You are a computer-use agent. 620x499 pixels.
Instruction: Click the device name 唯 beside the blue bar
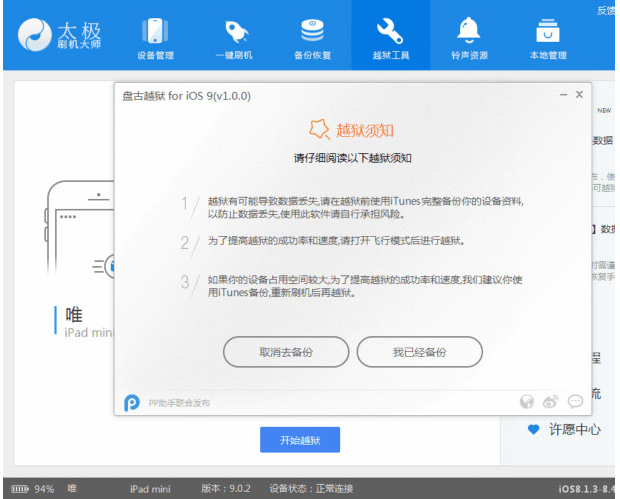74,315
